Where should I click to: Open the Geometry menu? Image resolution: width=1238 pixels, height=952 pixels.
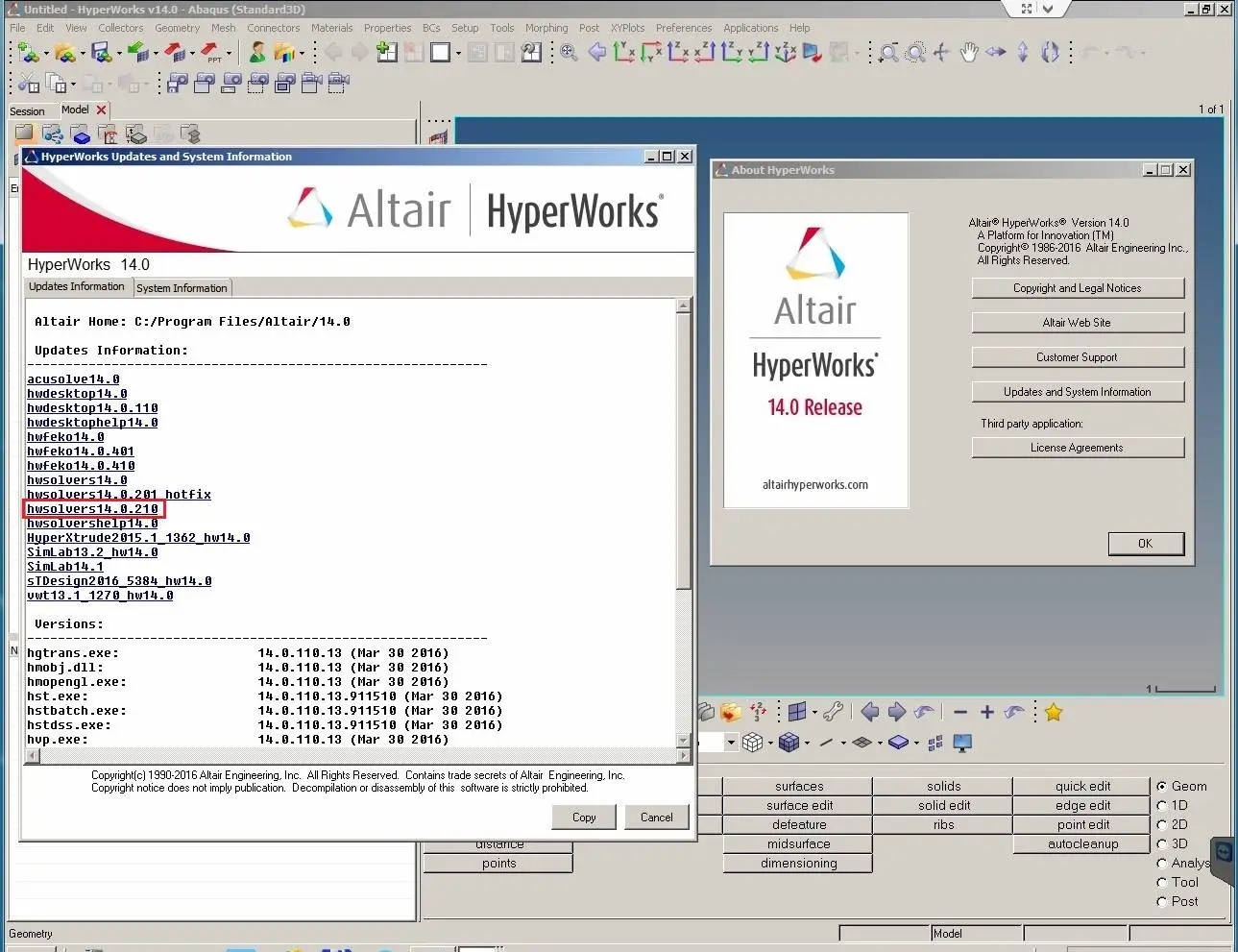tap(178, 28)
